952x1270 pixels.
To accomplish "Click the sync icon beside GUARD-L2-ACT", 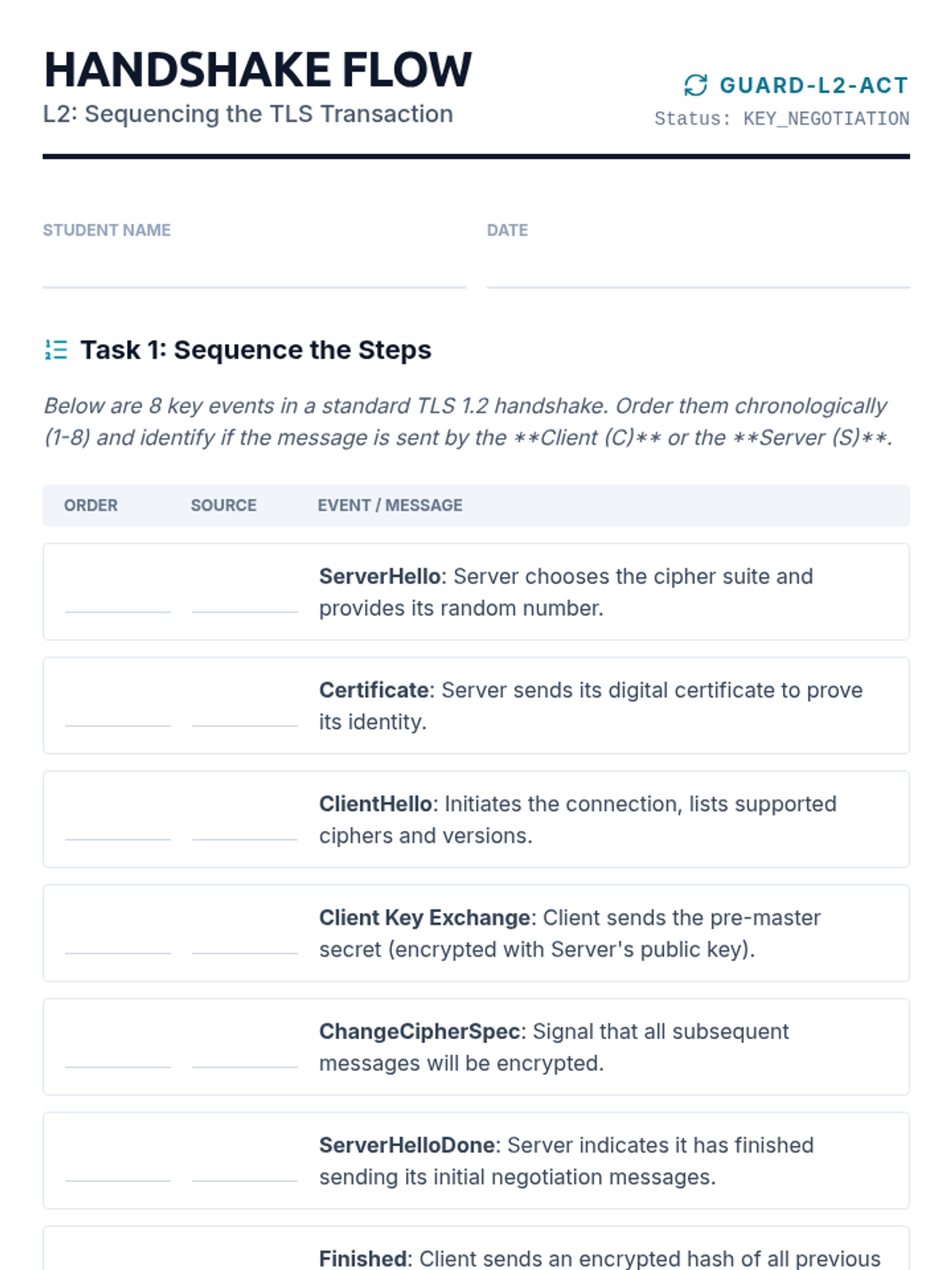I will (x=696, y=85).
